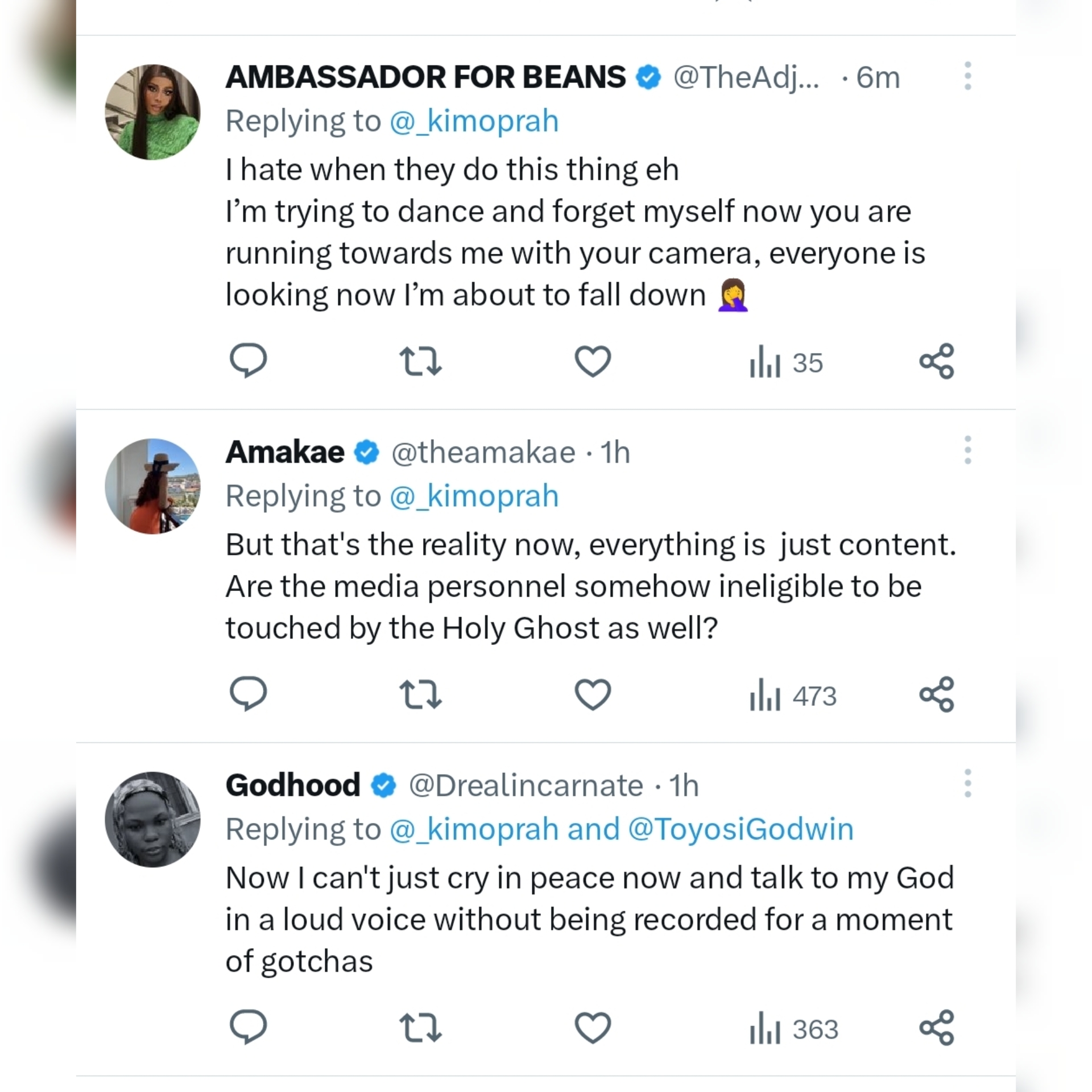Retweet AMBASSADOR FOR BEANS' tweet
Screen dimensions: 1092x1092
pyautogui.click(x=421, y=361)
